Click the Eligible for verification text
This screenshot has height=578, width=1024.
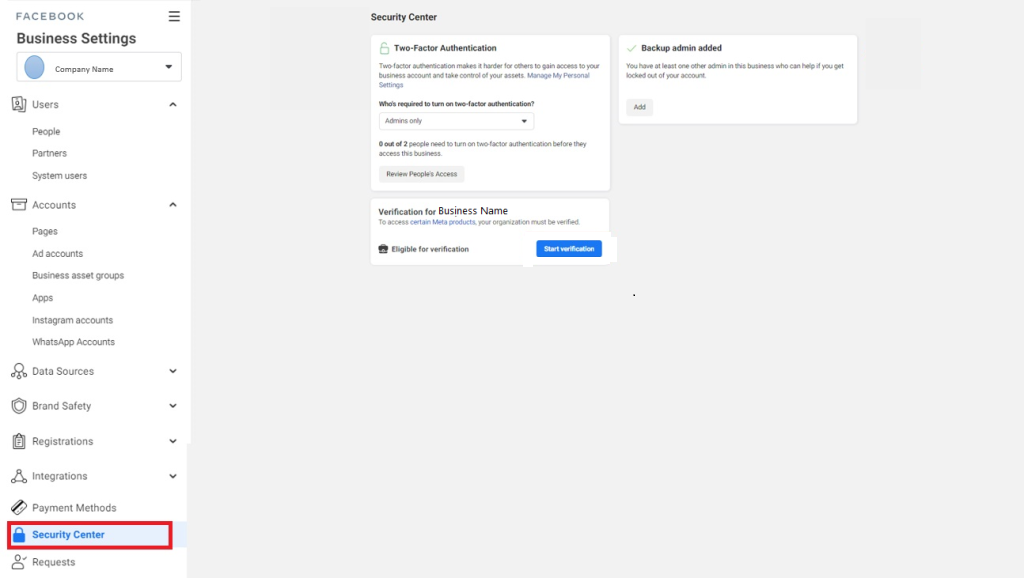[x=430, y=249]
